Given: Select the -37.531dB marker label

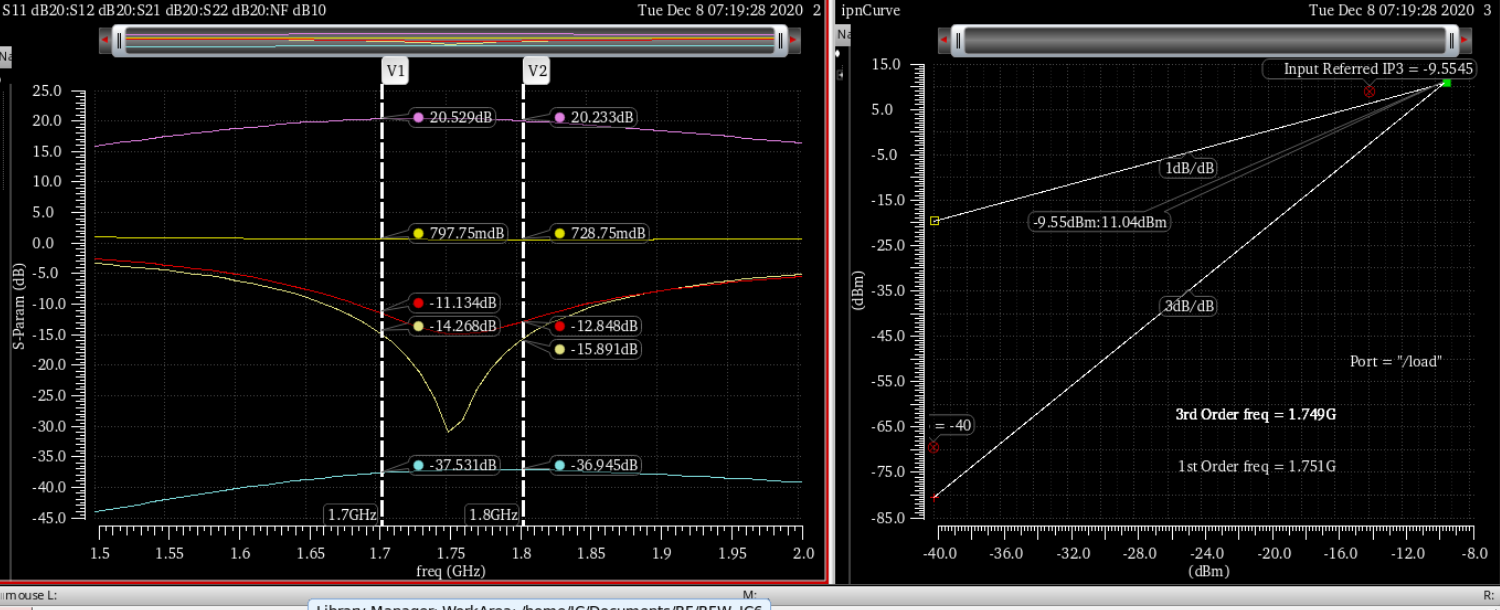Looking at the screenshot, I should coord(455,465).
